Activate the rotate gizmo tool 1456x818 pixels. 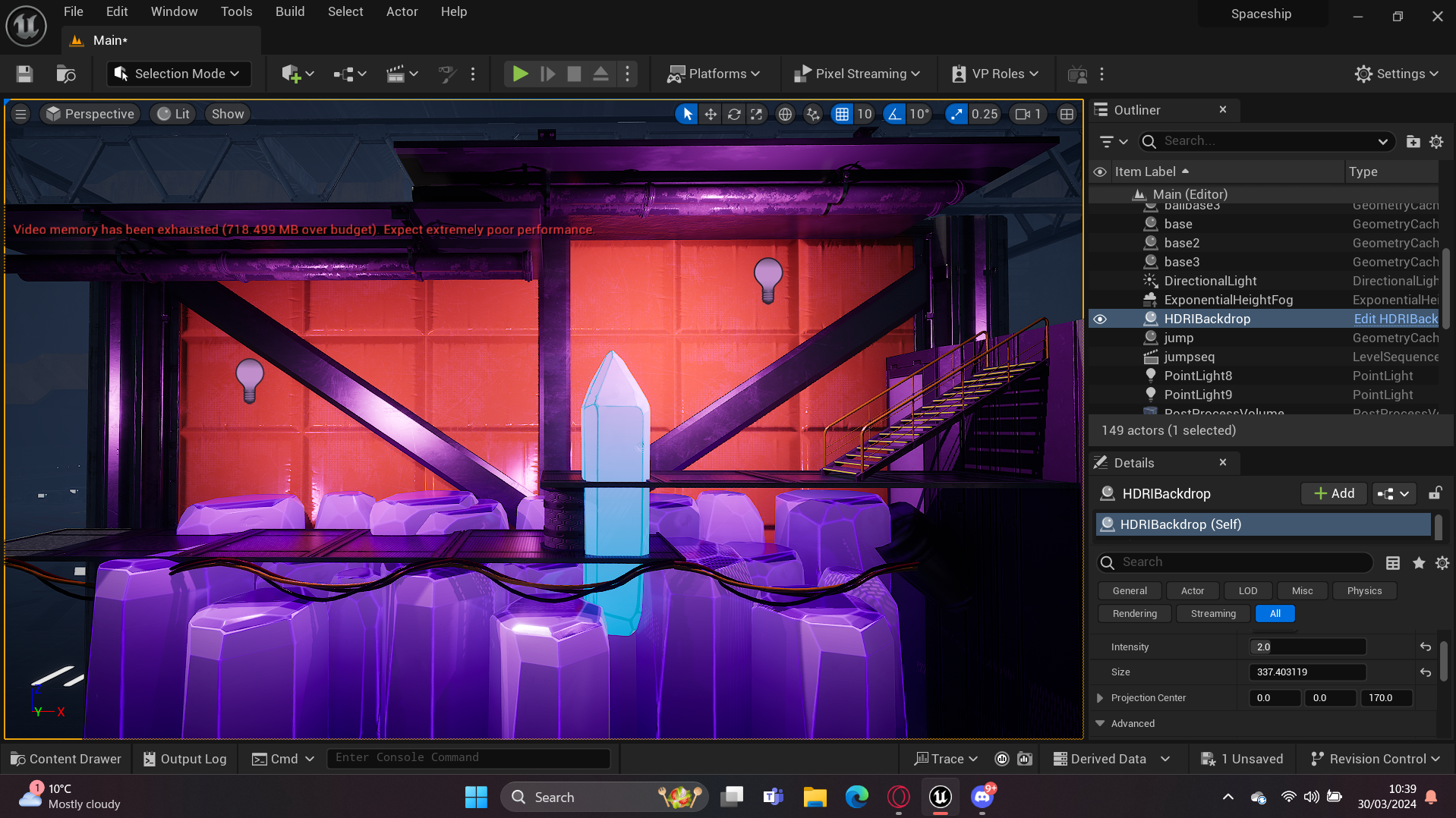click(734, 114)
